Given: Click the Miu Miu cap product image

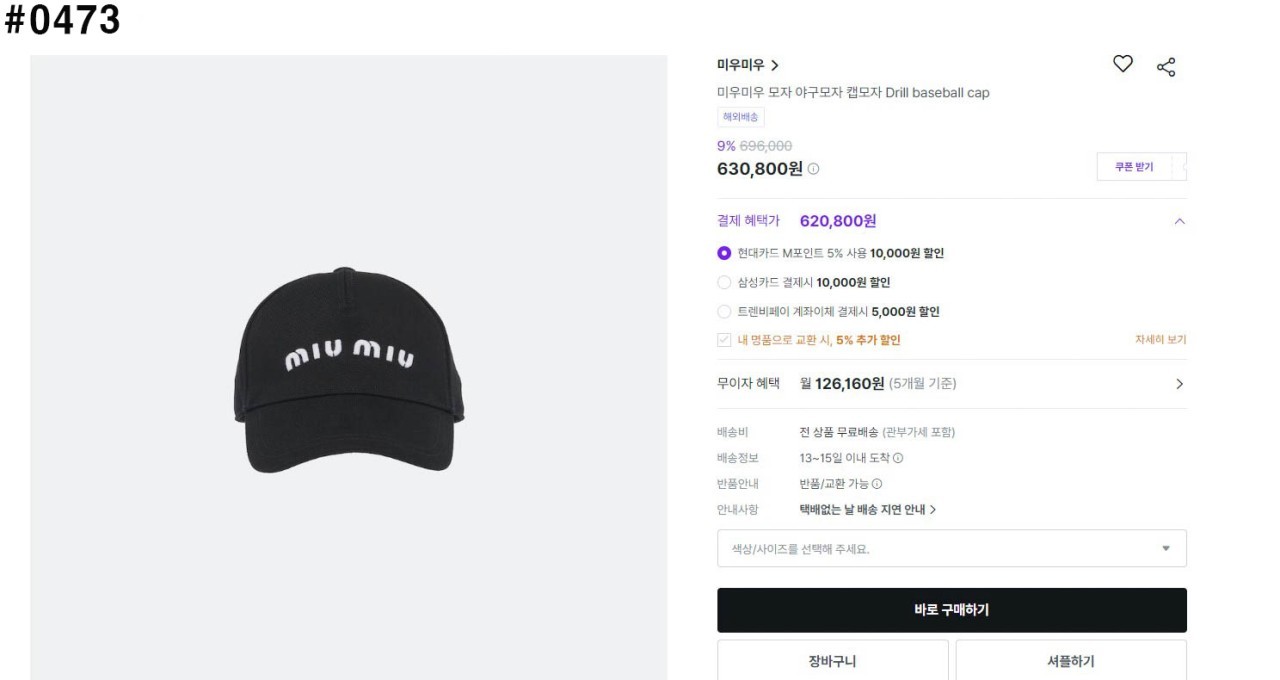Looking at the screenshot, I should (x=349, y=369).
